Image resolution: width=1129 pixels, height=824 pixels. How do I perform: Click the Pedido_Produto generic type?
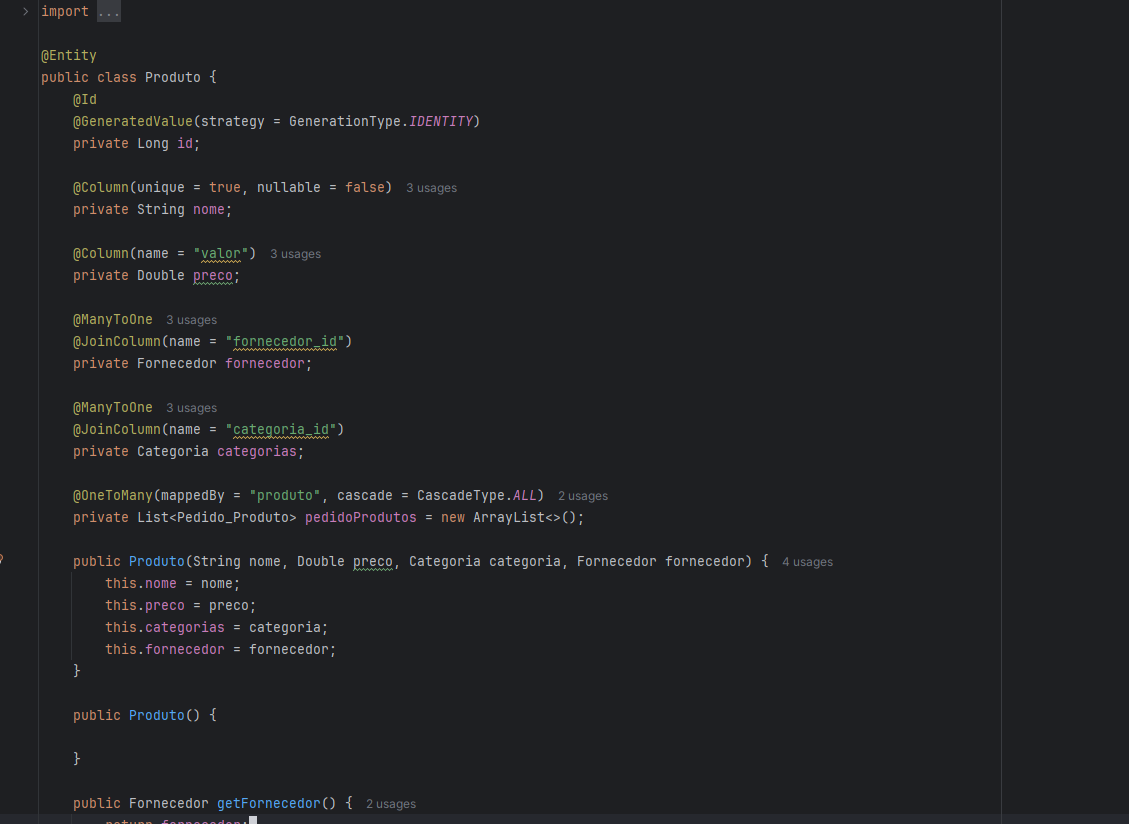233,517
